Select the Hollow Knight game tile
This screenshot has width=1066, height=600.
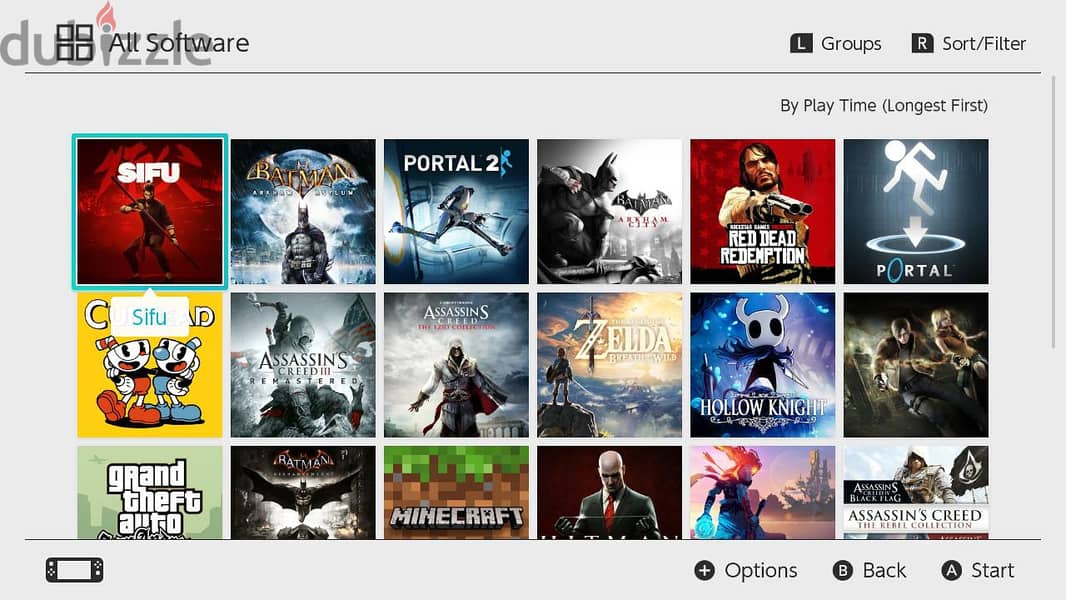(x=763, y=365)
